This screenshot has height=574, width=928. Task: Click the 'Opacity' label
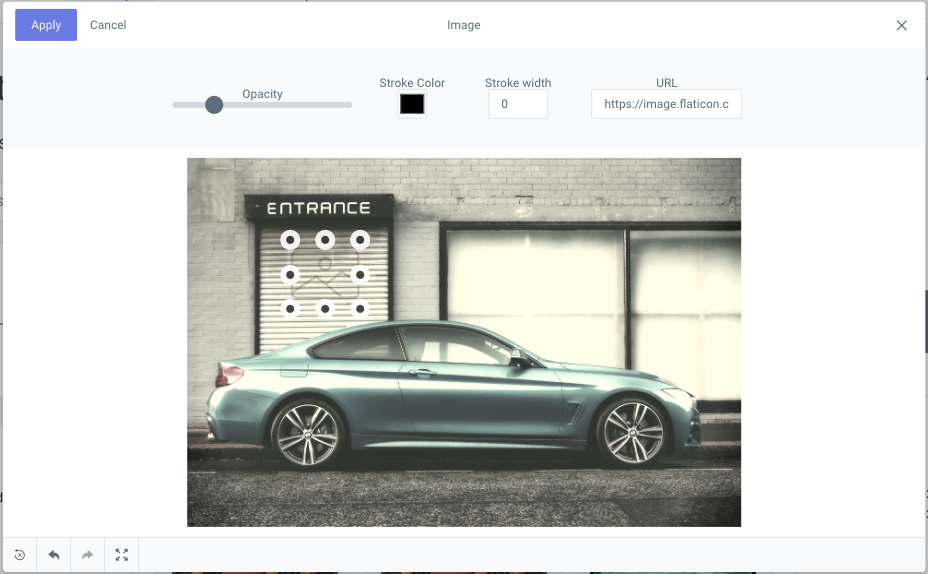(262, 94)
